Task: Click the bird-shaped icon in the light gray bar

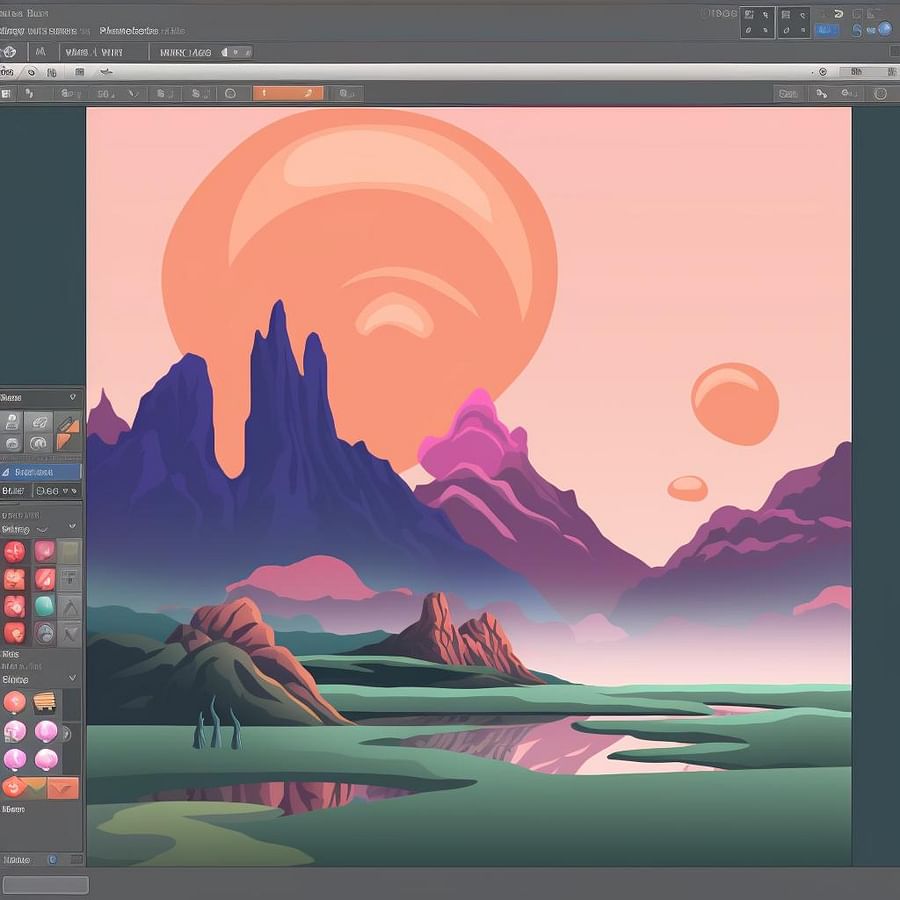Action: pos(106,72)
